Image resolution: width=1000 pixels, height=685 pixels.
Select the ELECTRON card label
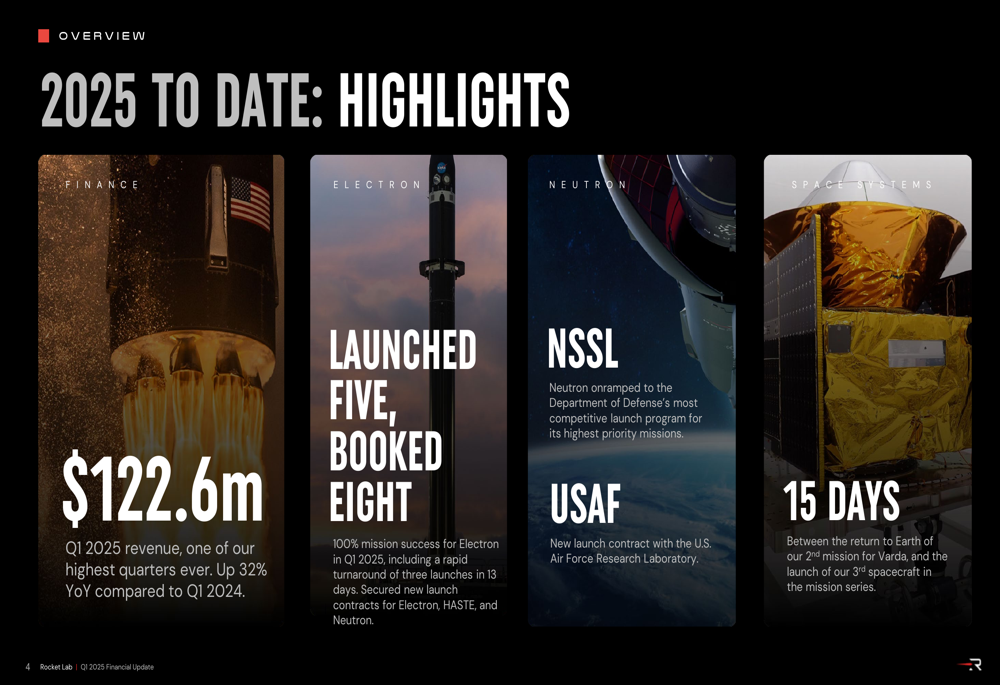click(x=377, y=185)
